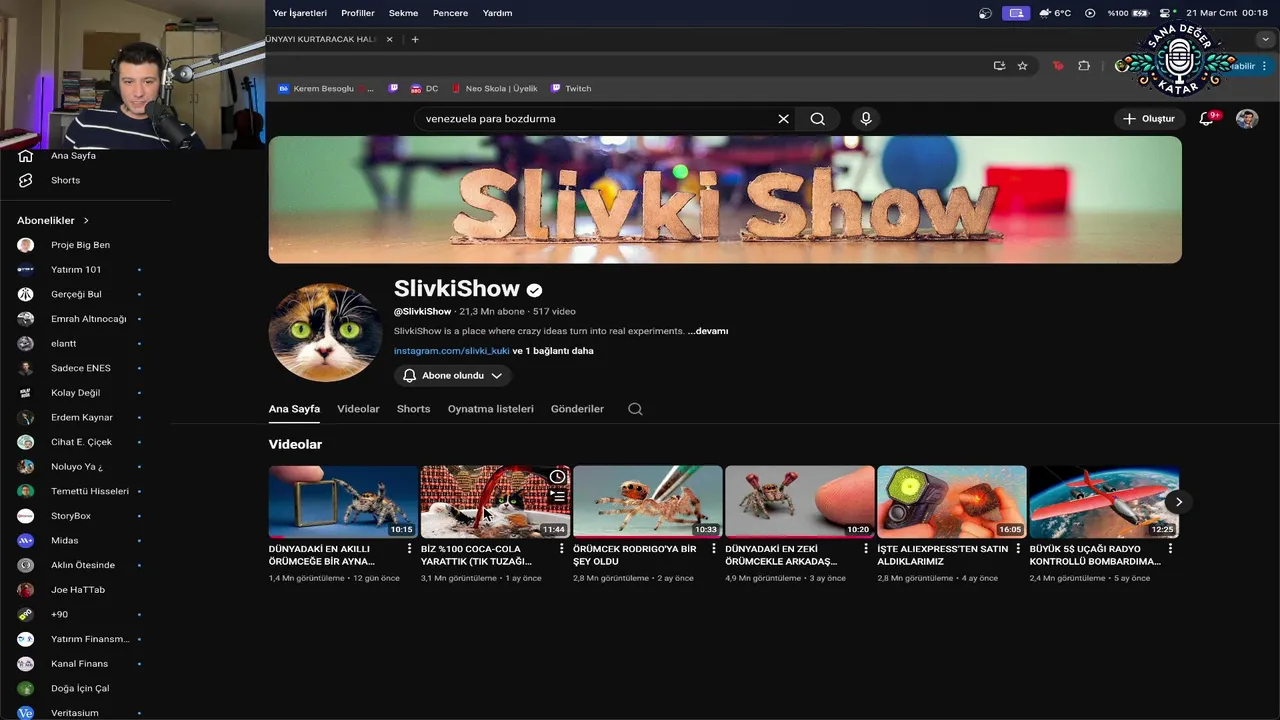This screenshot has height=720, width=1280.
Task: Expand channel description with ...devamı
Action: click(x=708, y=331)
